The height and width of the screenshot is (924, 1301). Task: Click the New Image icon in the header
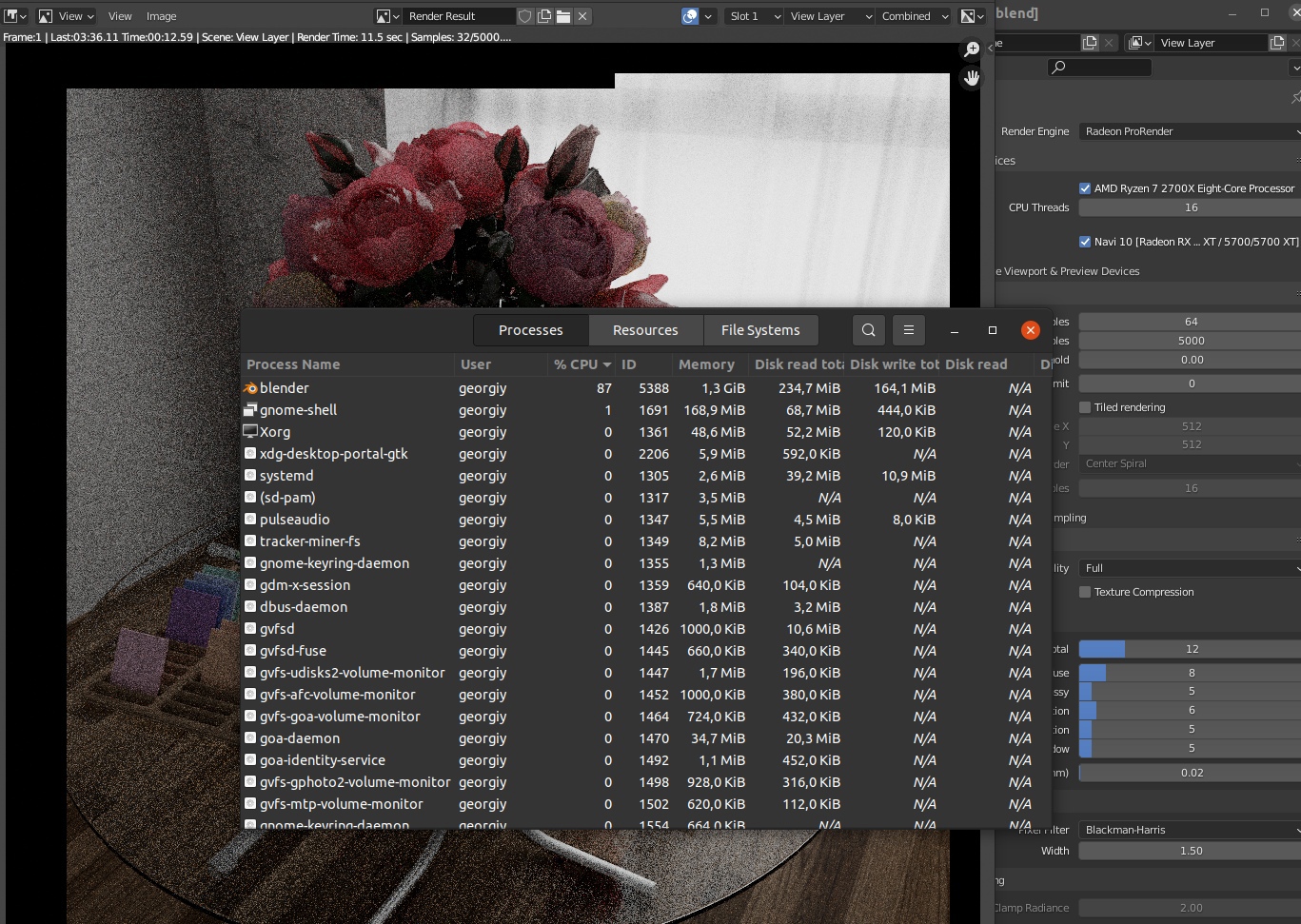(542, 15)
